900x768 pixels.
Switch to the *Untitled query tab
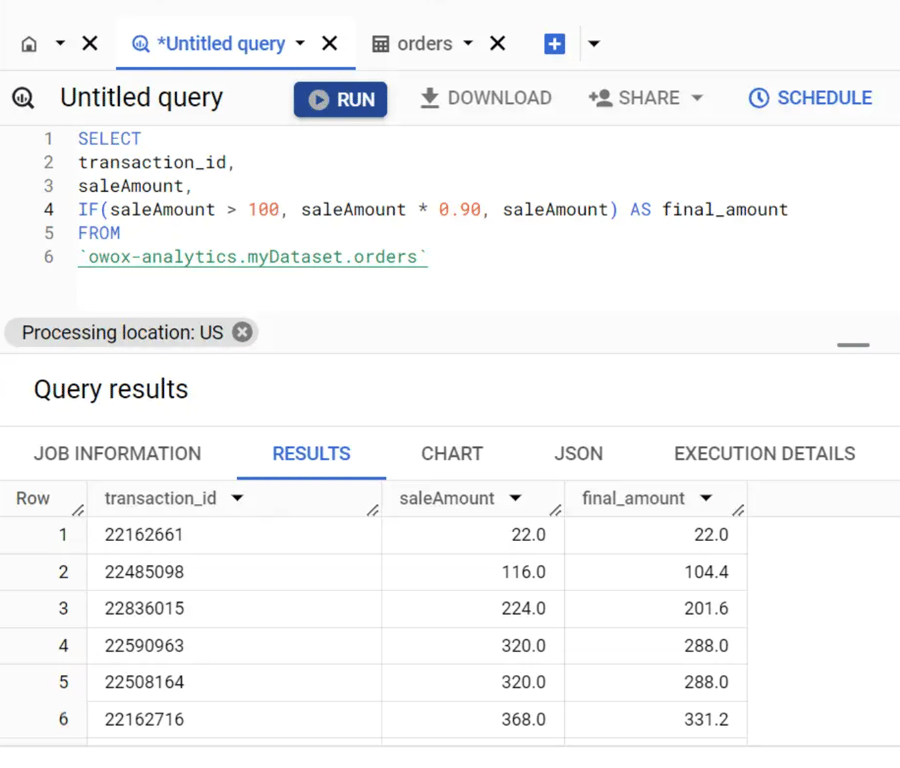point(221,44)
